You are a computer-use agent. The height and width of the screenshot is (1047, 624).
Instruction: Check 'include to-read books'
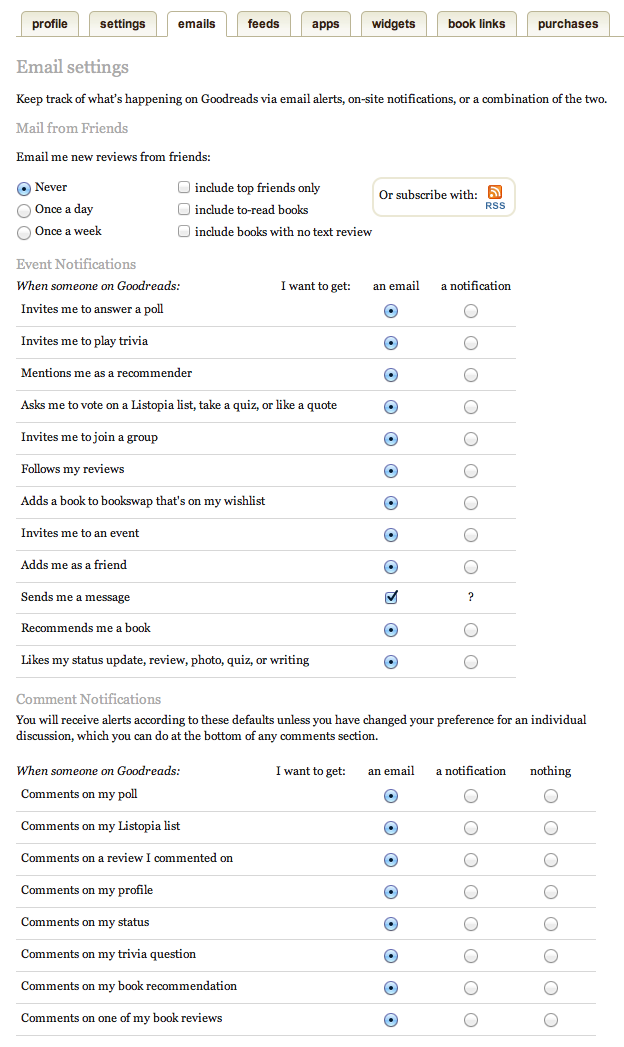pyautogui.click(x=184, y=209)
